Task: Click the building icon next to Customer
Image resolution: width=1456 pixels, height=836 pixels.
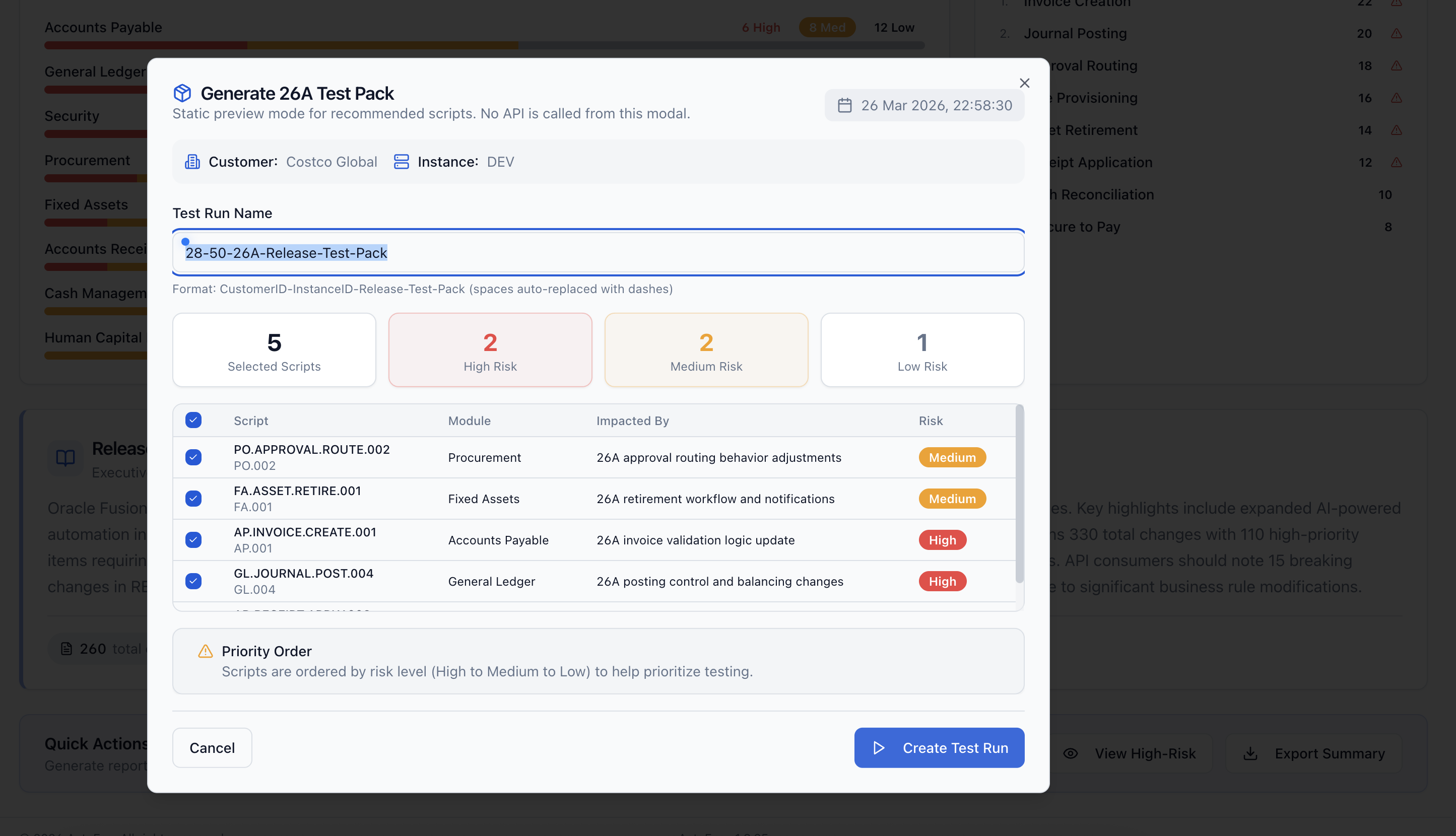Action: click(x=192, y=161)
